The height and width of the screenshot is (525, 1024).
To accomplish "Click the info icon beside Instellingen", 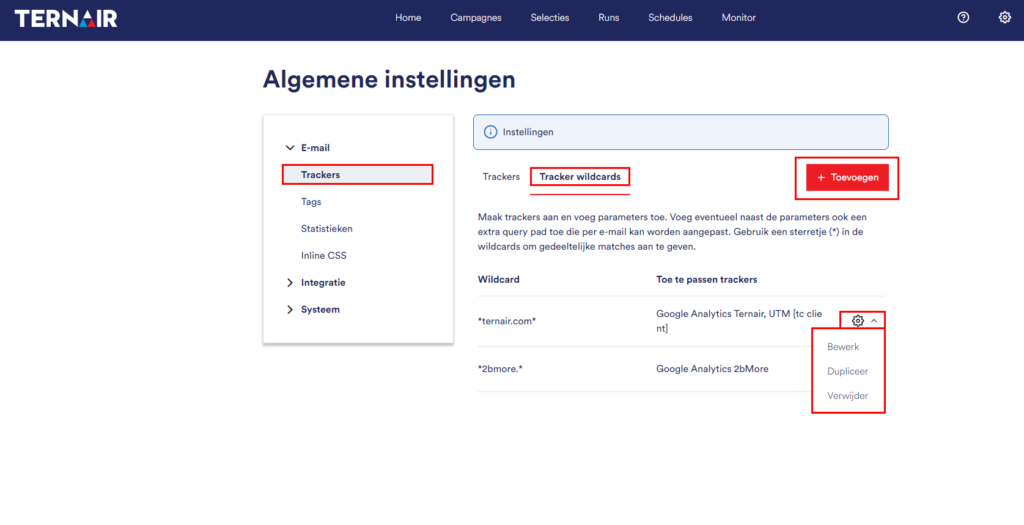I will point(490,132).
